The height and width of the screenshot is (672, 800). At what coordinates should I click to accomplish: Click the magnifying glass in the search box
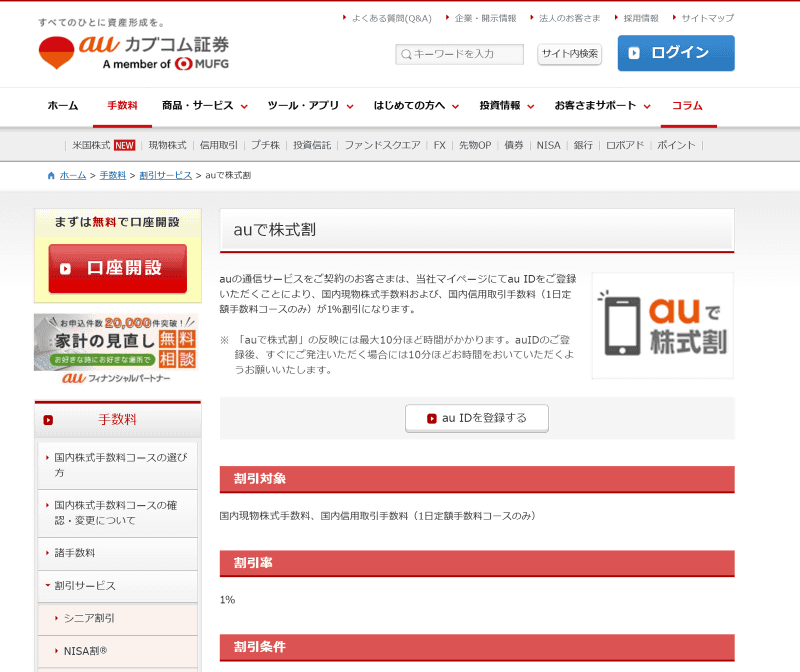click(x=404, y=55)
